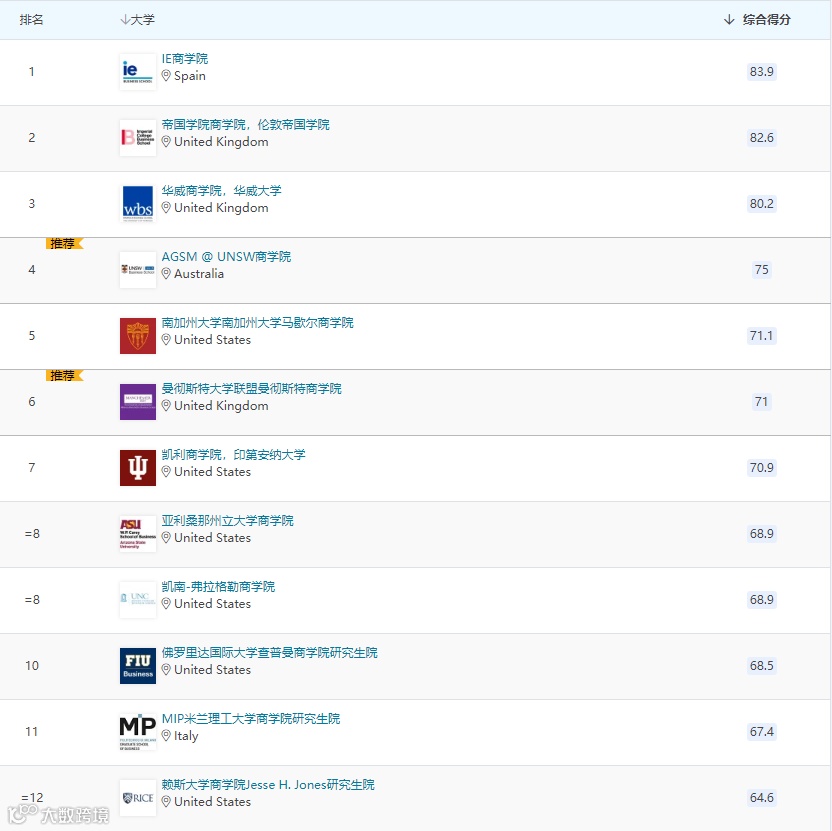
Task: Click location pin icon next to Italy
Action: point(166,735)
